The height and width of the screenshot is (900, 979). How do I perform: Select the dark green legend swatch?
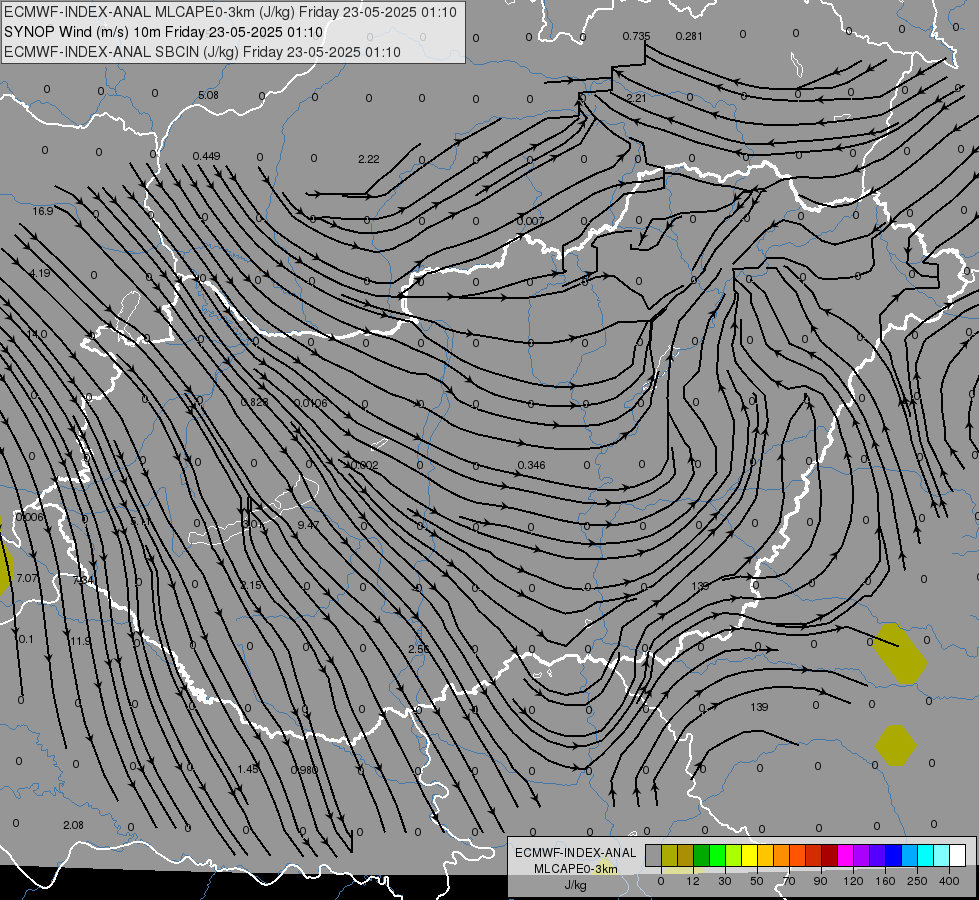(x=702, y=855)
